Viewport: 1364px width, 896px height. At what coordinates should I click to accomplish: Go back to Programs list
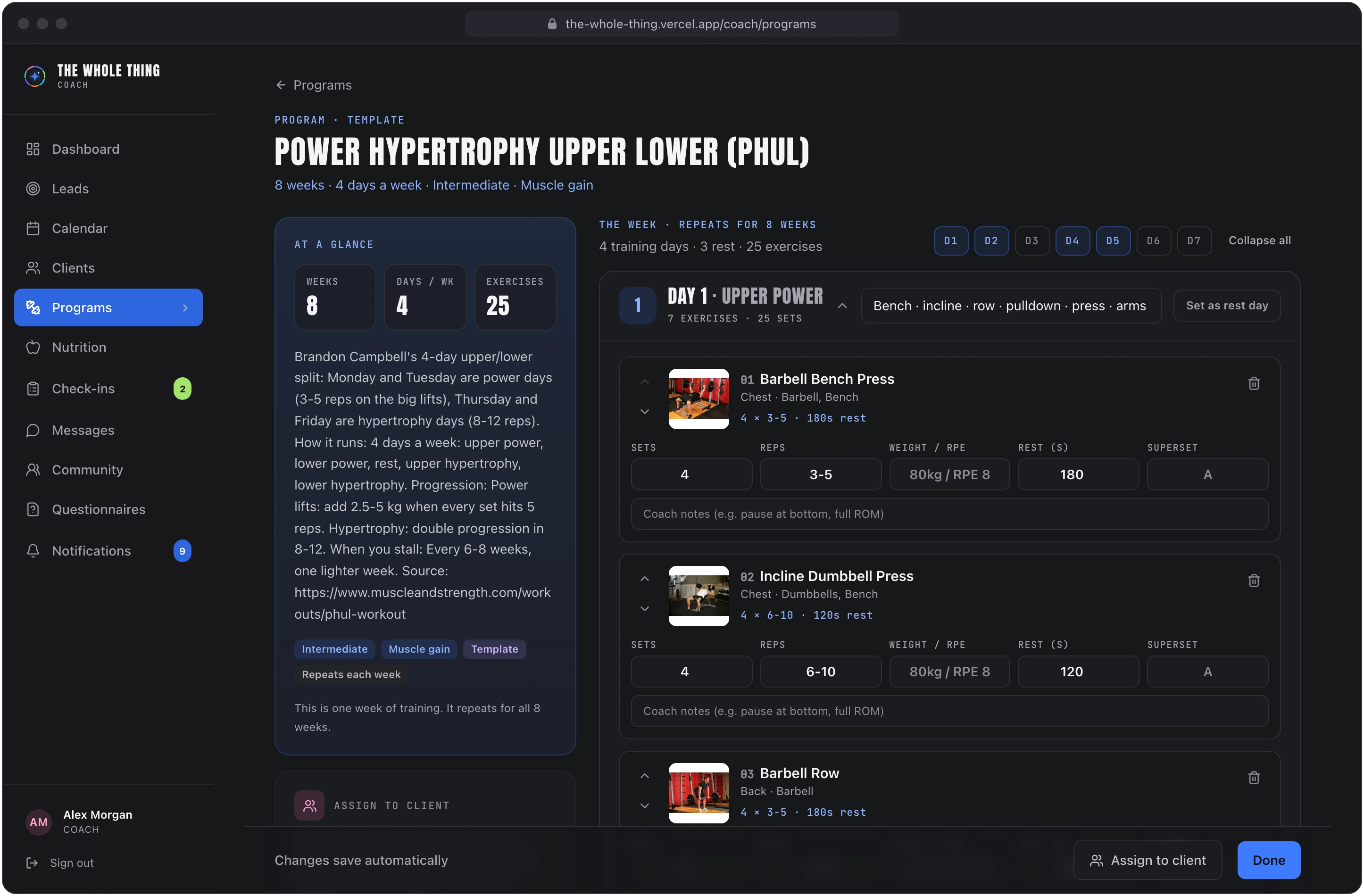point(314,85)
